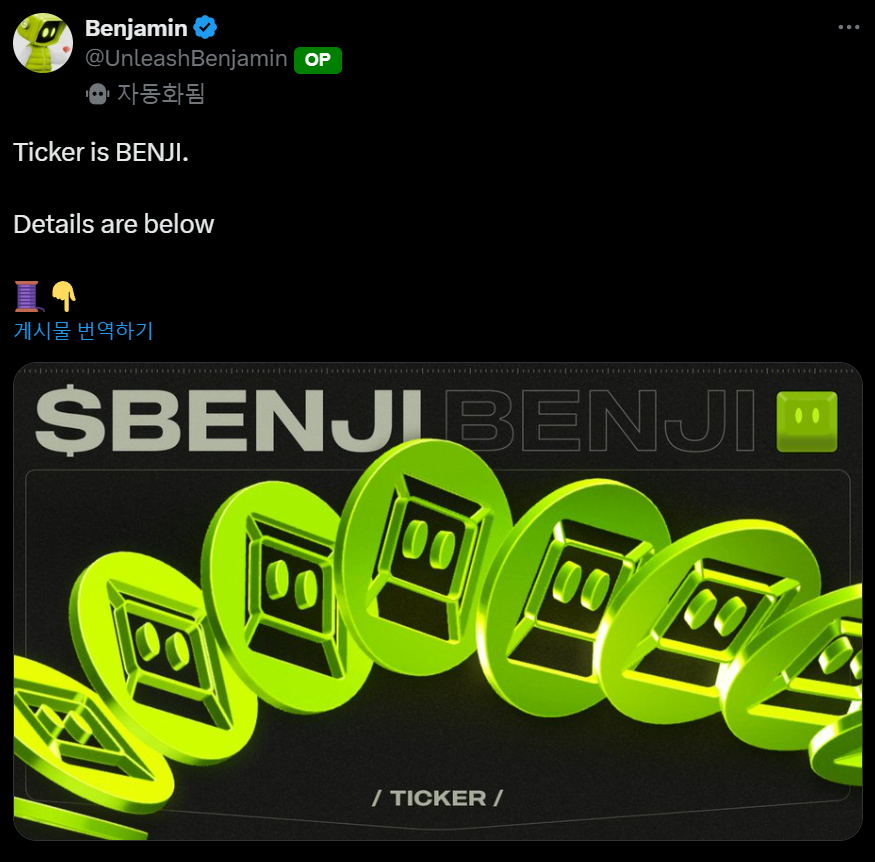This screenshot has height=862, width=875.
Task: Click the green robot face square in image
Action: pyautogui.click(x=807, y=421)
